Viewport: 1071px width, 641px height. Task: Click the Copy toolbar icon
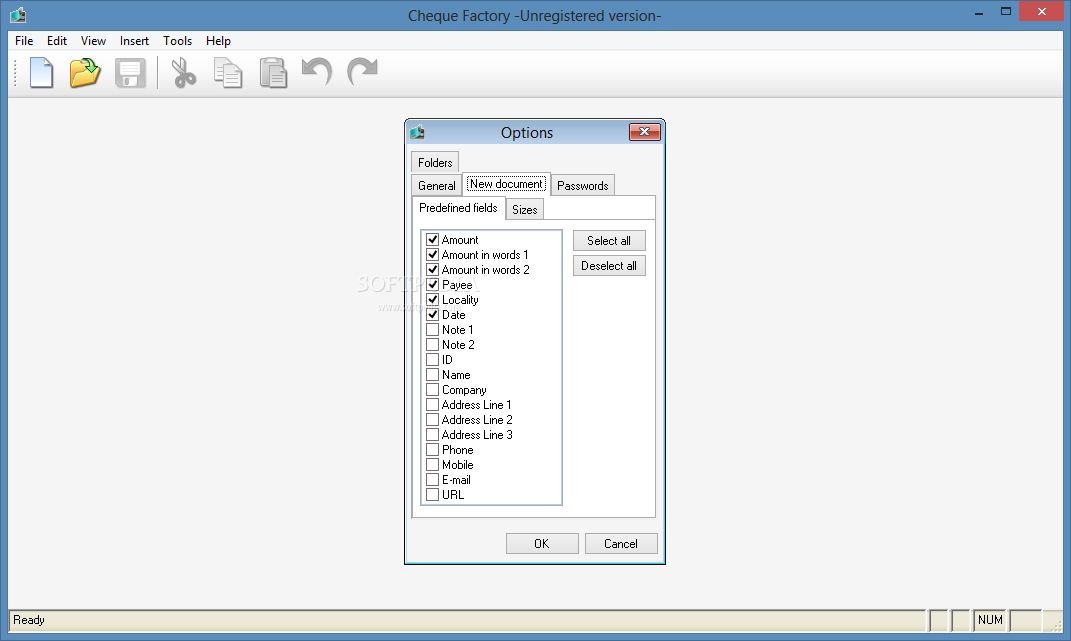(x=227, y=73)
